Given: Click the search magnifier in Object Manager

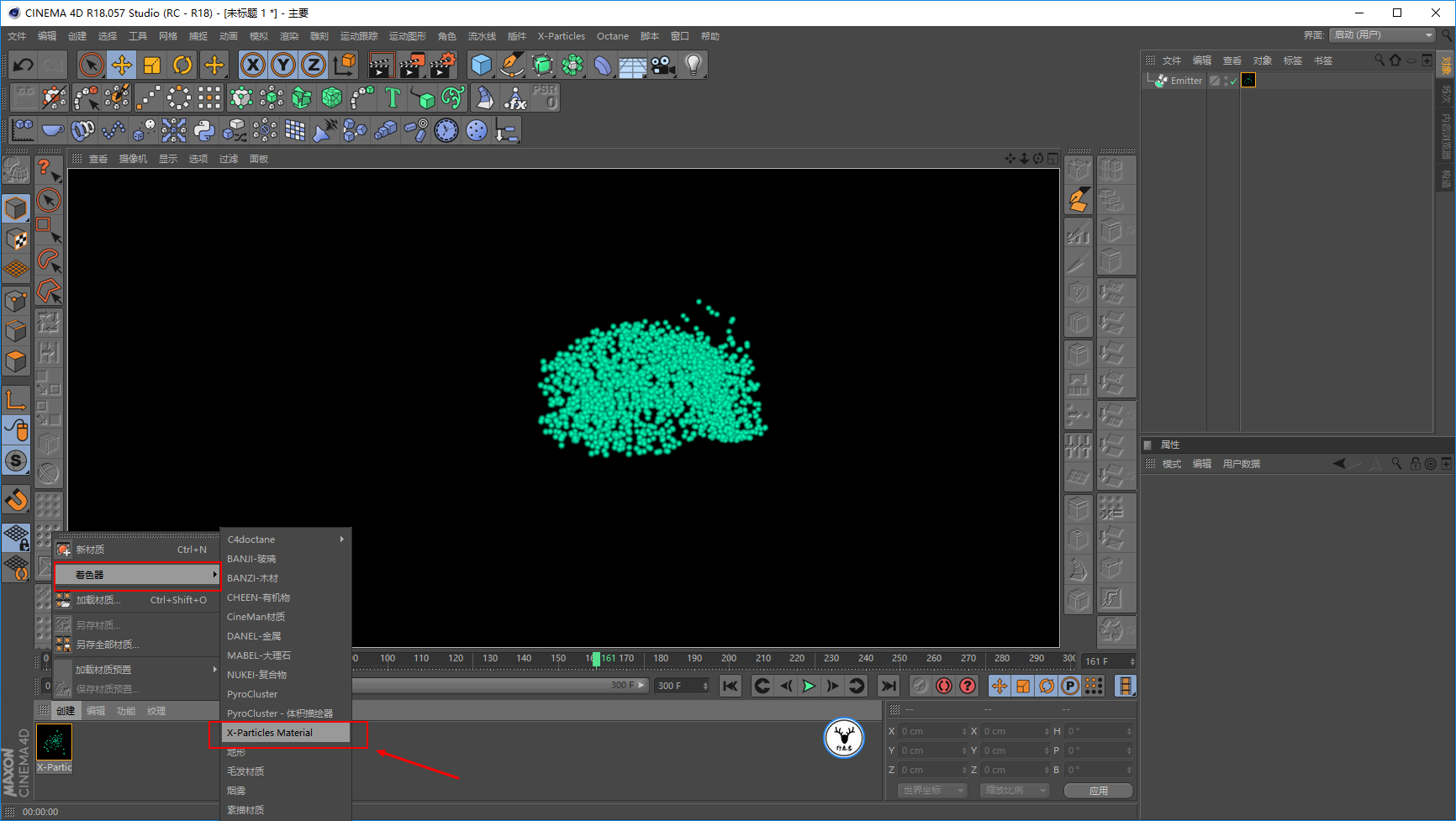Looking at the screenshot, I should [1380, 60].
